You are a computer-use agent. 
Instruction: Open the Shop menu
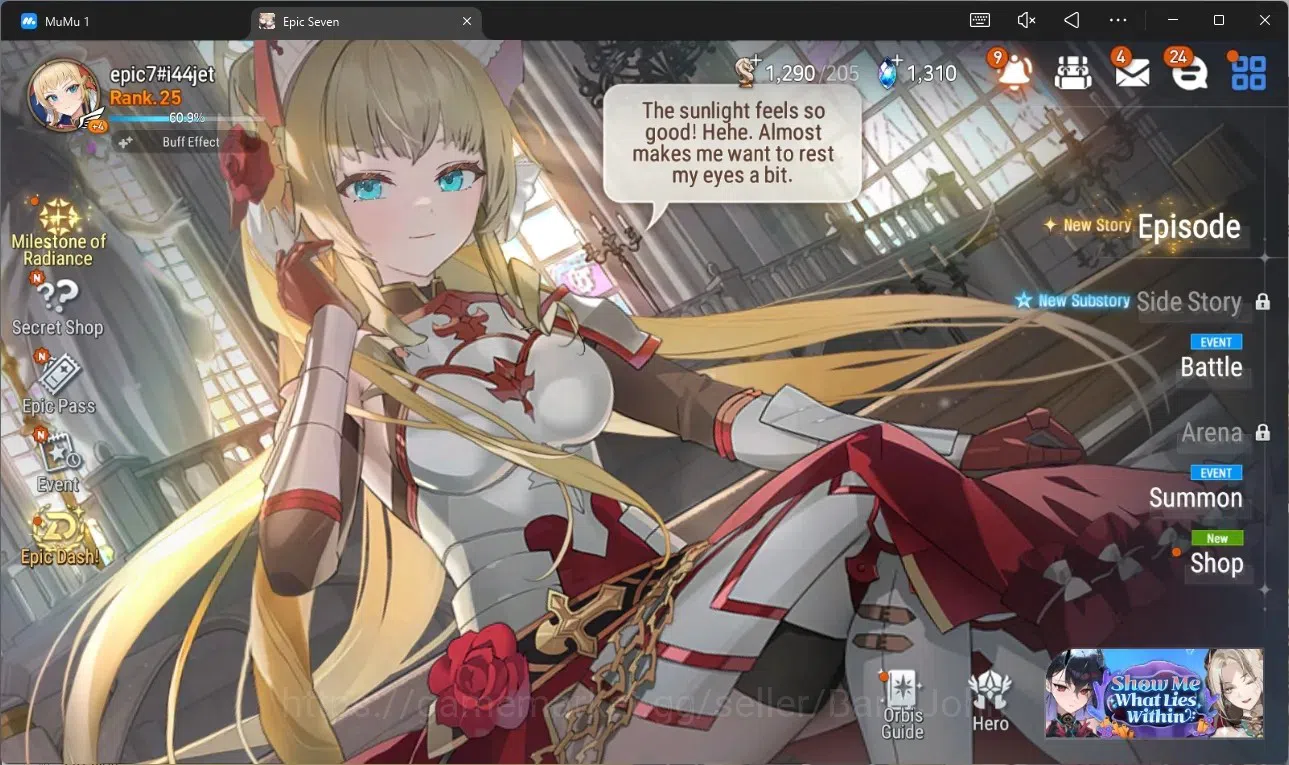click(1216, 563)
